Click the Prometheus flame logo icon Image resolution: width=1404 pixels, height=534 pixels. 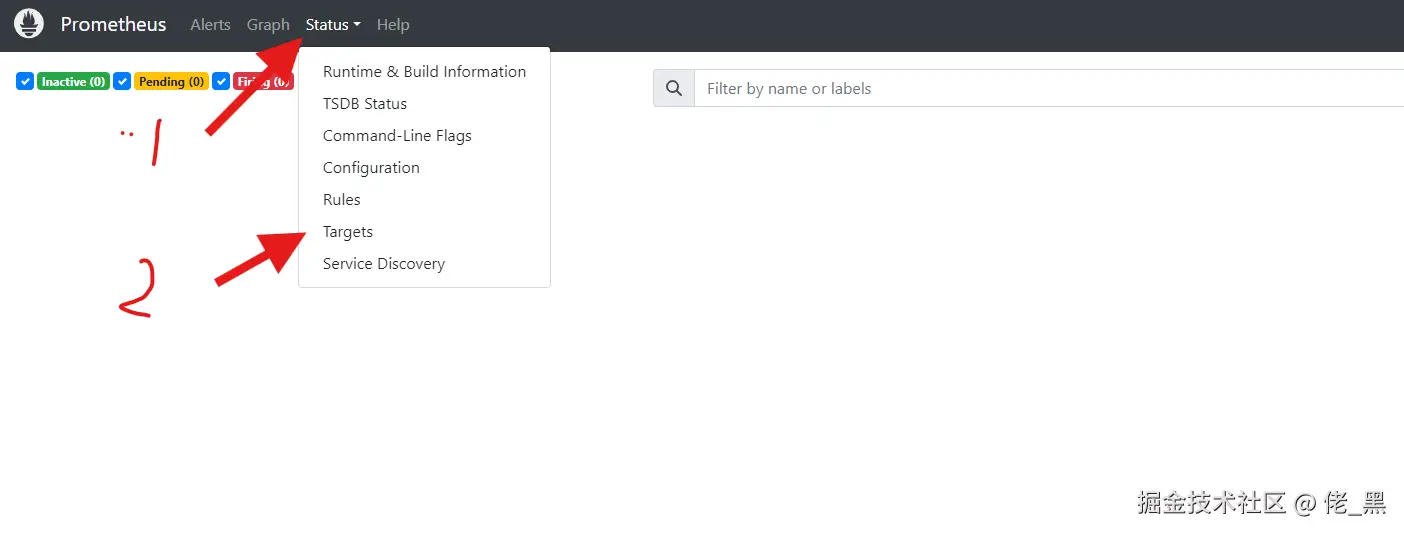(29, 24)
